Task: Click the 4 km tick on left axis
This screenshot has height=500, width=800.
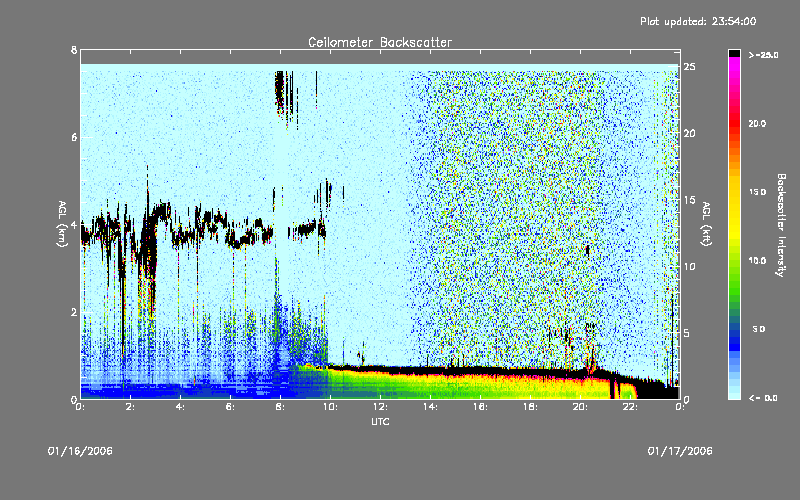Action: 74,224
